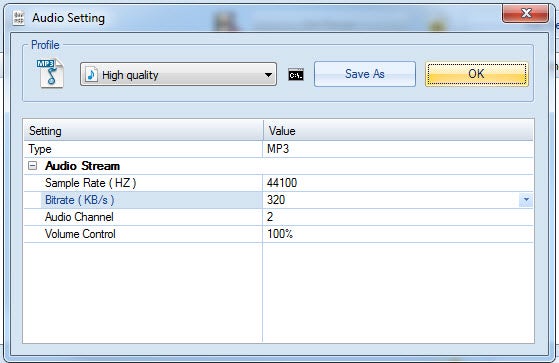This screenshot has height=363, width=559.
Task: Click the 100% volume value cell
Action: click(x=398, y=234)
